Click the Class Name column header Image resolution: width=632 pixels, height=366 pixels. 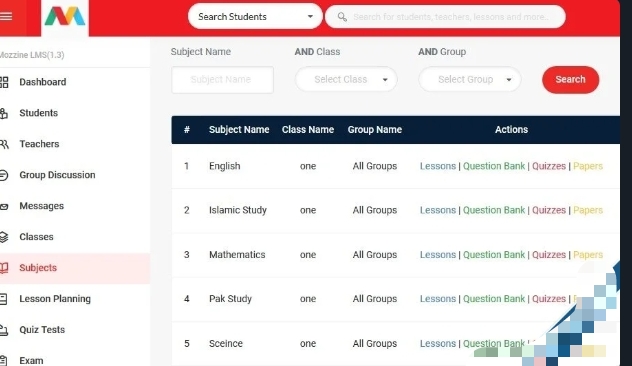[308, 130]
